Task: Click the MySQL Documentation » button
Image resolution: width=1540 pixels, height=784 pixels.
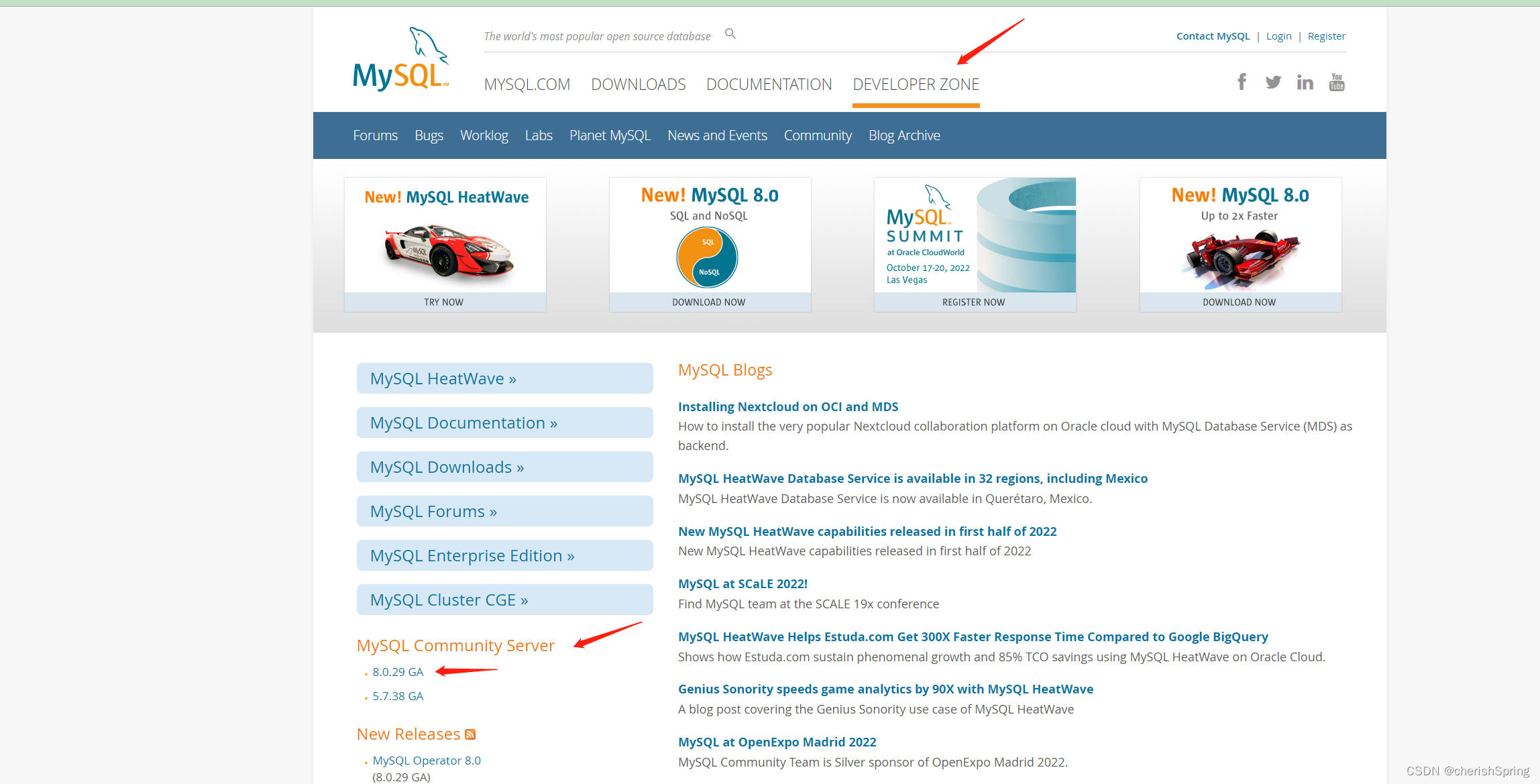Action: (x=505, y=423)
